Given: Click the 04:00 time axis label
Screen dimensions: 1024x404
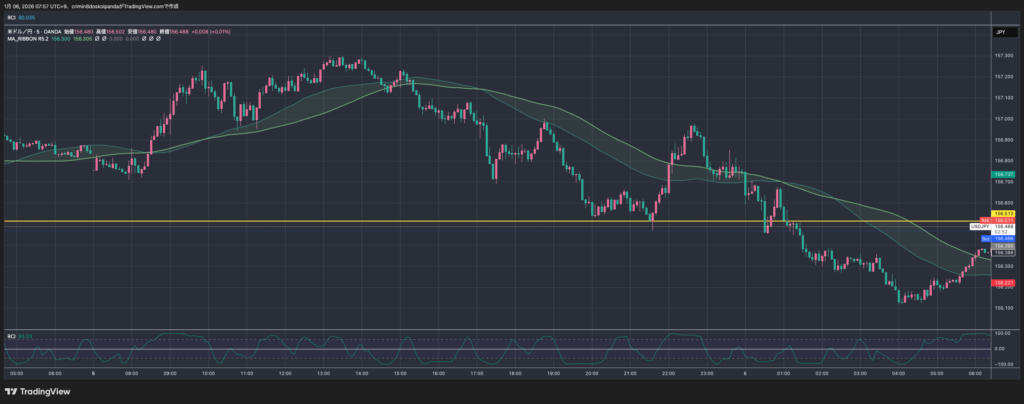Looking at the screenshot, I should point(898,373).
